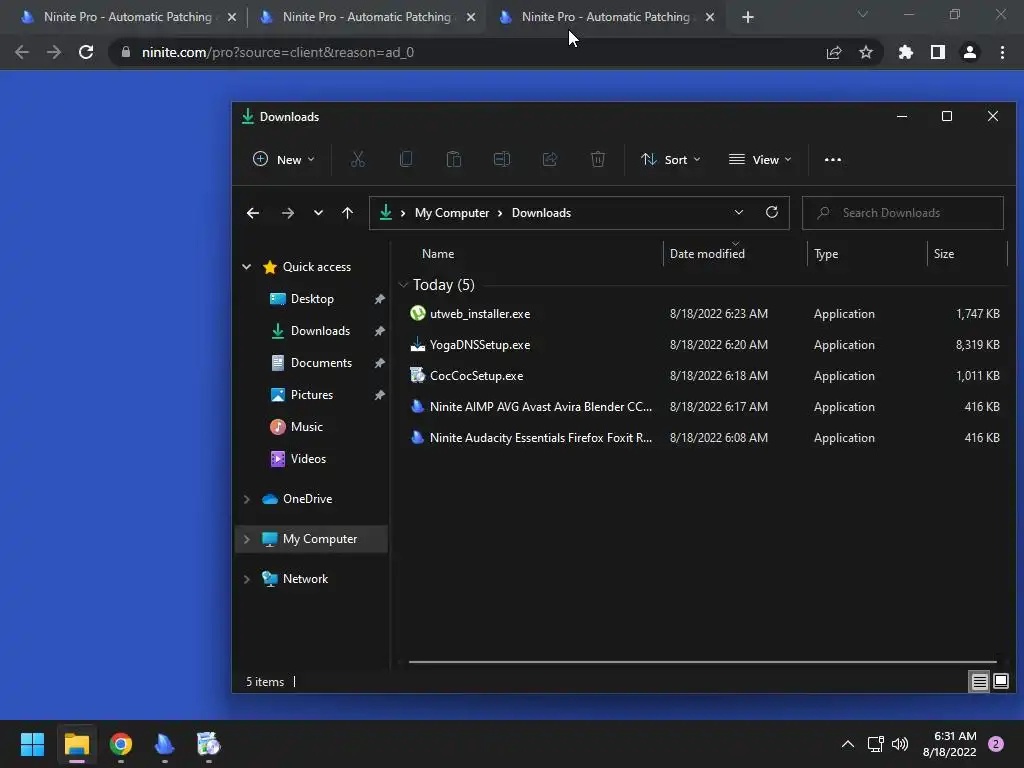Open Chrome three-dot menu
1024x768 pixels.
(x=1002, y=52)
